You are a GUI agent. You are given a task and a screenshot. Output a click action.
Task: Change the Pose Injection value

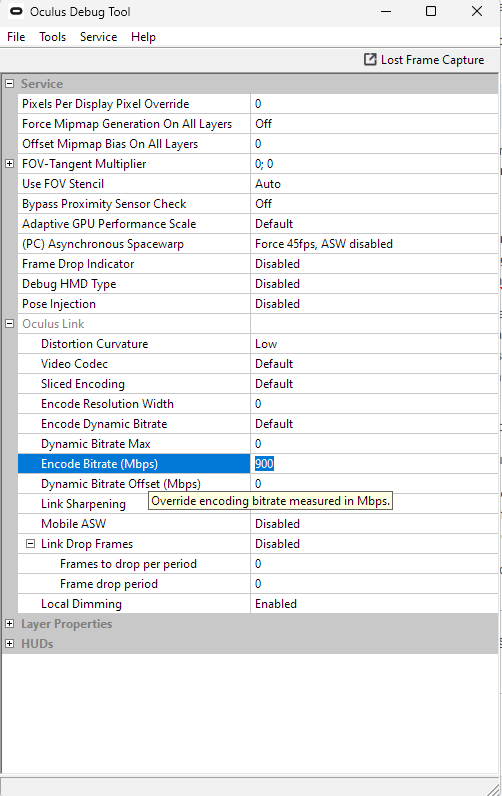374,304
